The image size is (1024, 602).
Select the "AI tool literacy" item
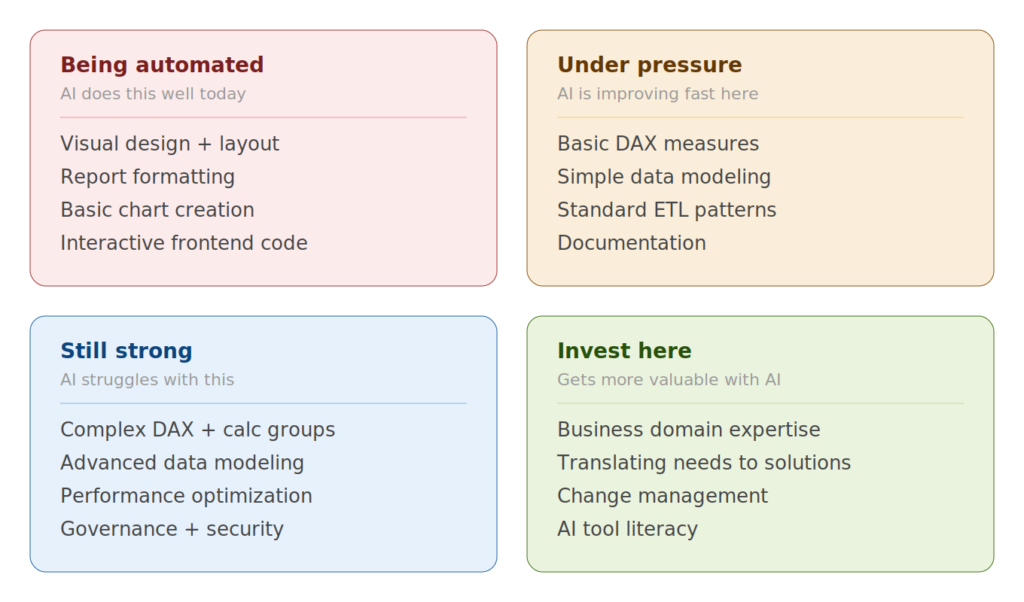pos(627,529)
